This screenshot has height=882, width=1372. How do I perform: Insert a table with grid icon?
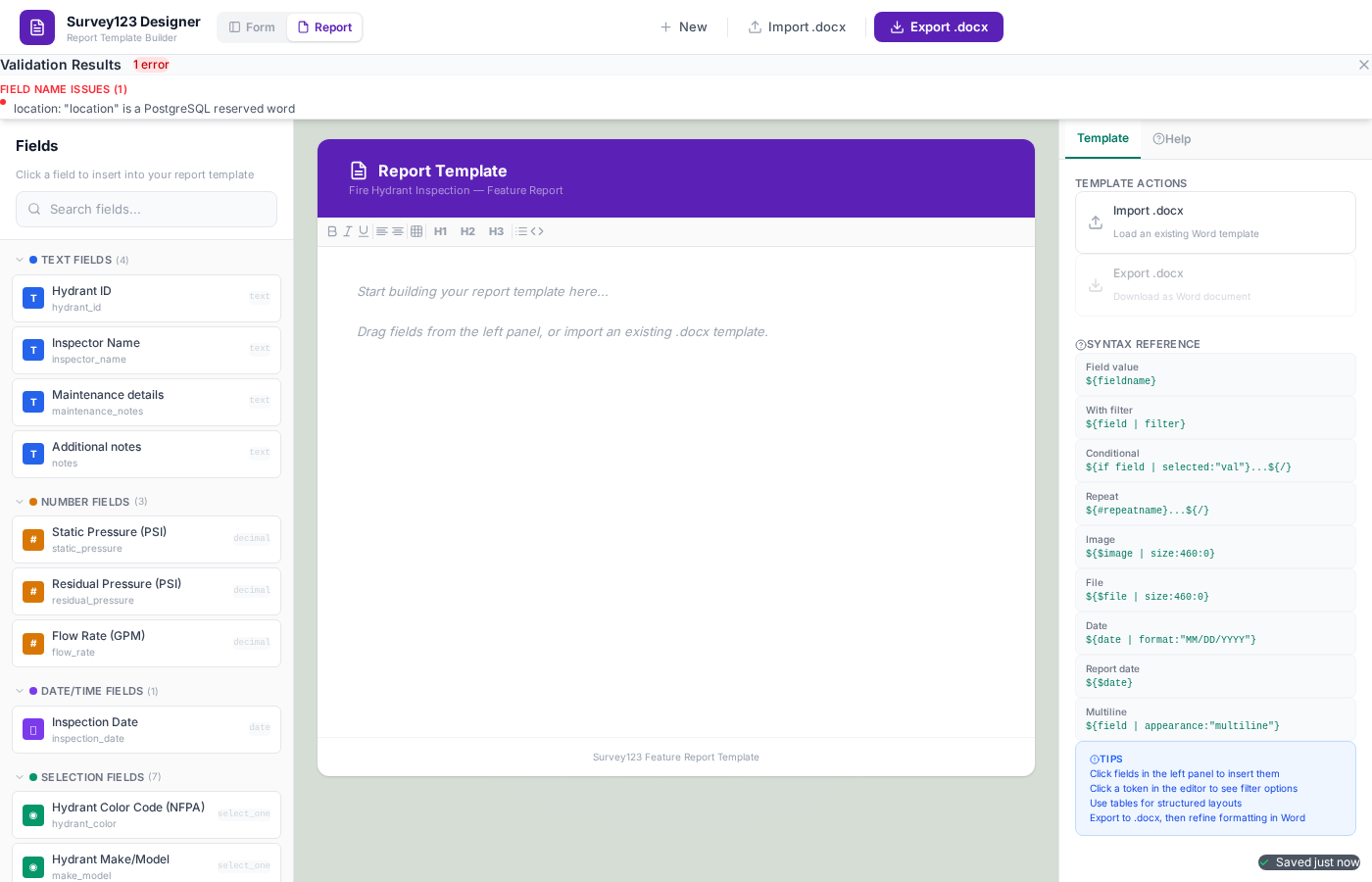(x=416, y=231)
